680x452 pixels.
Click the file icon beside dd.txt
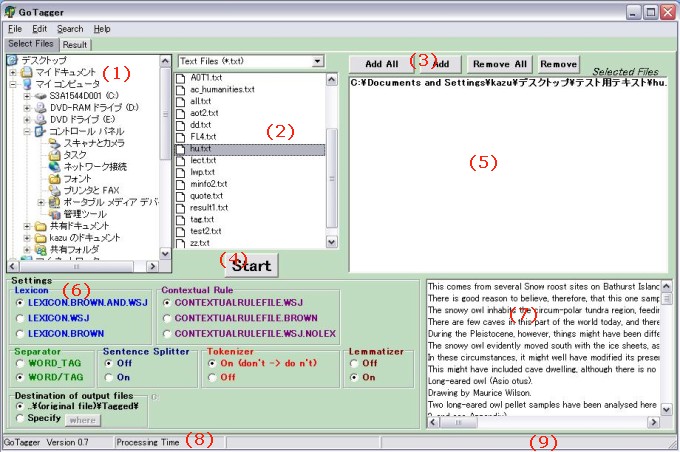click(180, 125)
